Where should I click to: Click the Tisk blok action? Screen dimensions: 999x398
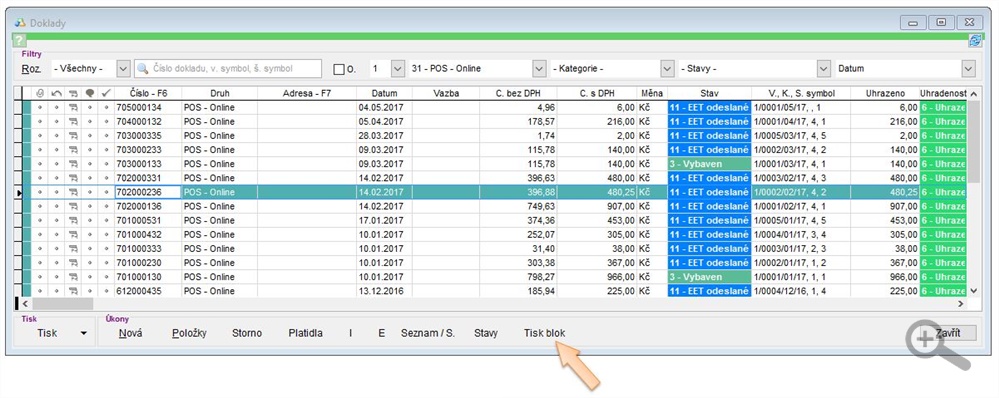tap(544, 333)
